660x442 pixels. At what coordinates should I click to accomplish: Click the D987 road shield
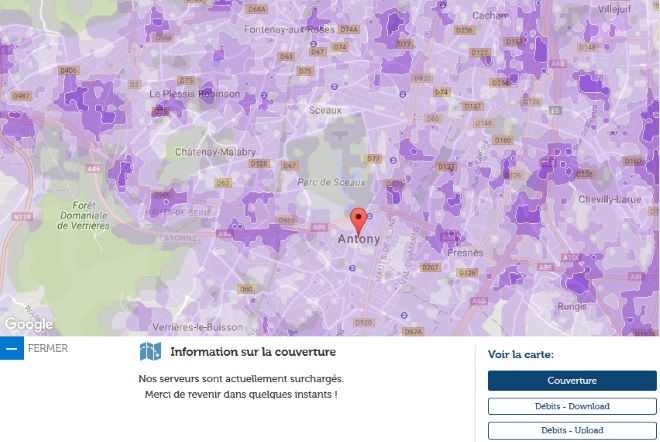(x=21, y=96)
